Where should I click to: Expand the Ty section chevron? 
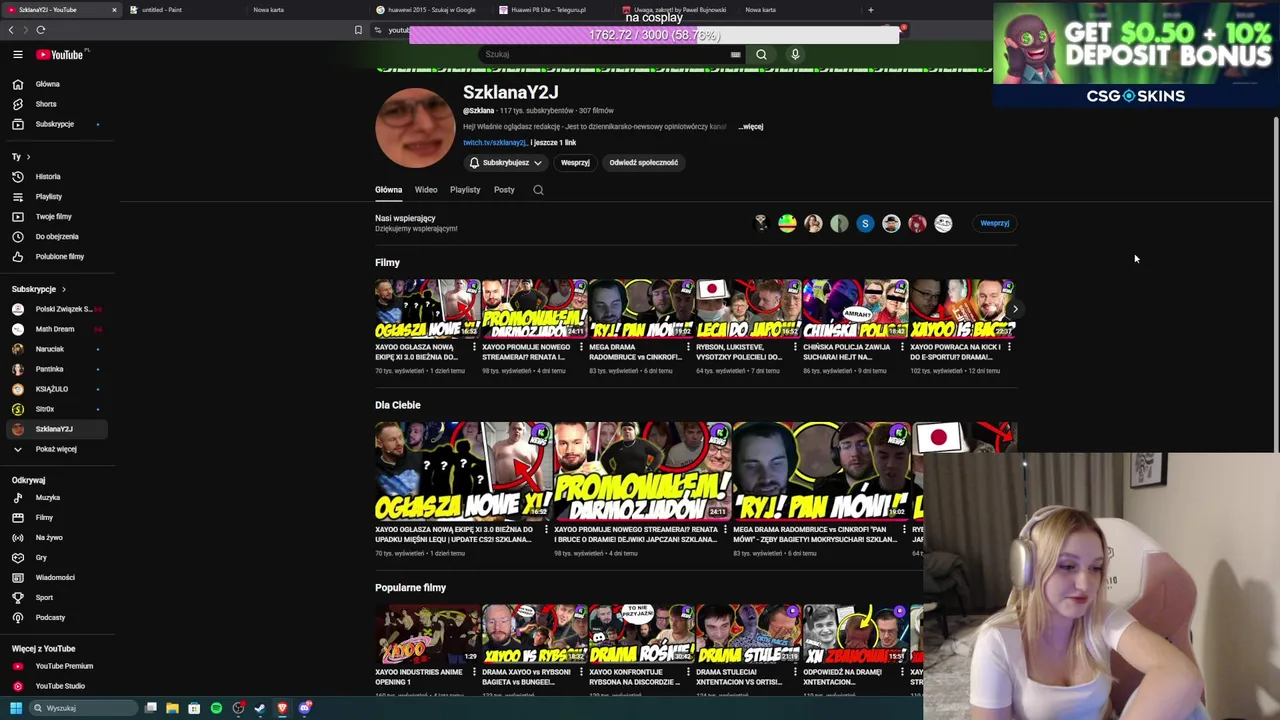28,157
